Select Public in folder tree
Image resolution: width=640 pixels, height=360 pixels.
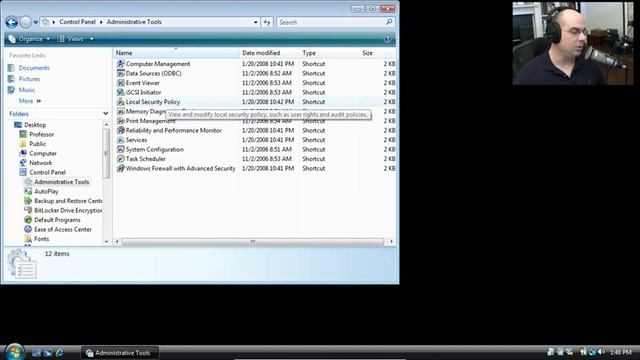tap(38, 144)
